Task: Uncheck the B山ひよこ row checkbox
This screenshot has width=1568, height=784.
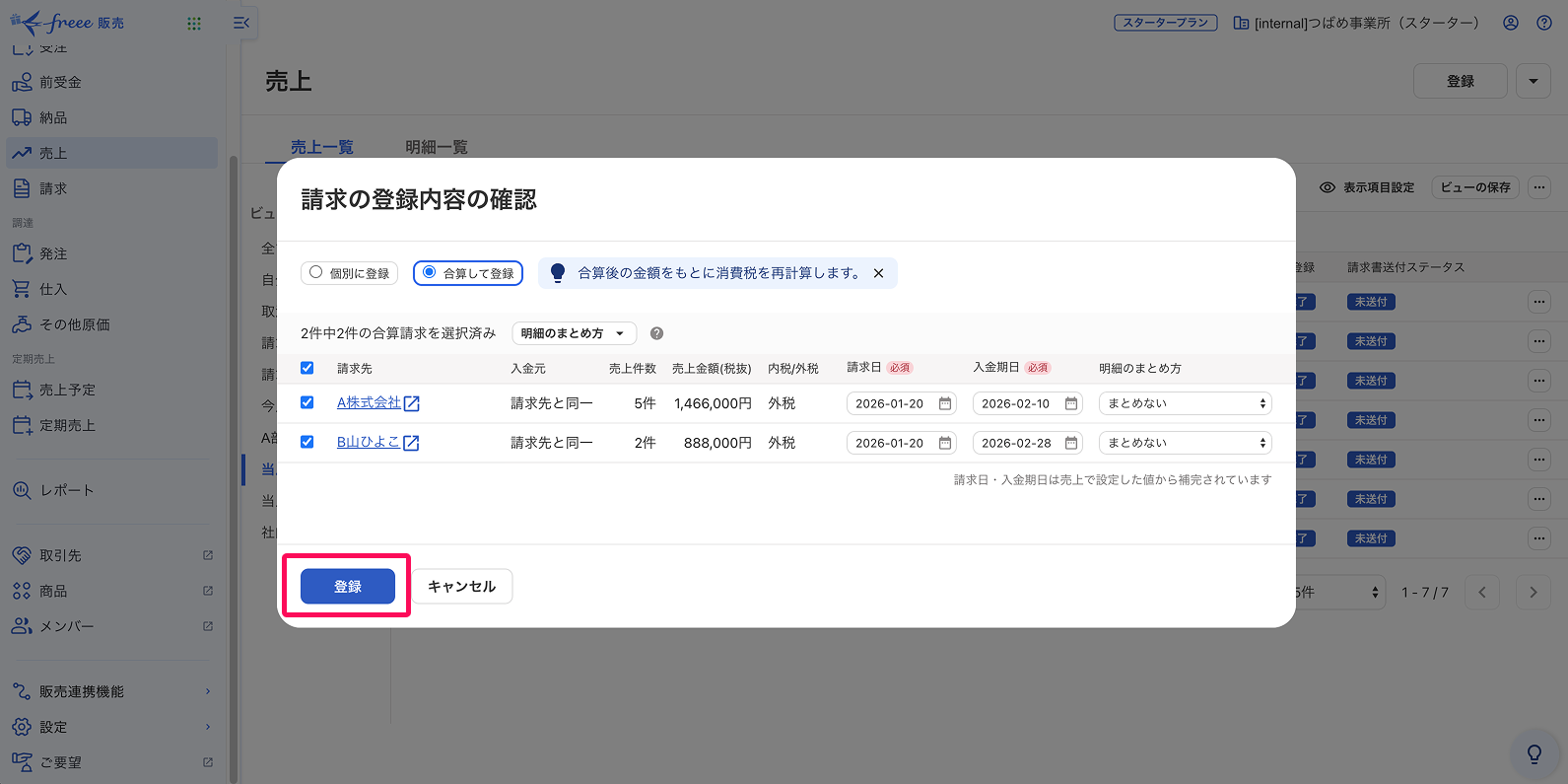Action: 307,442
